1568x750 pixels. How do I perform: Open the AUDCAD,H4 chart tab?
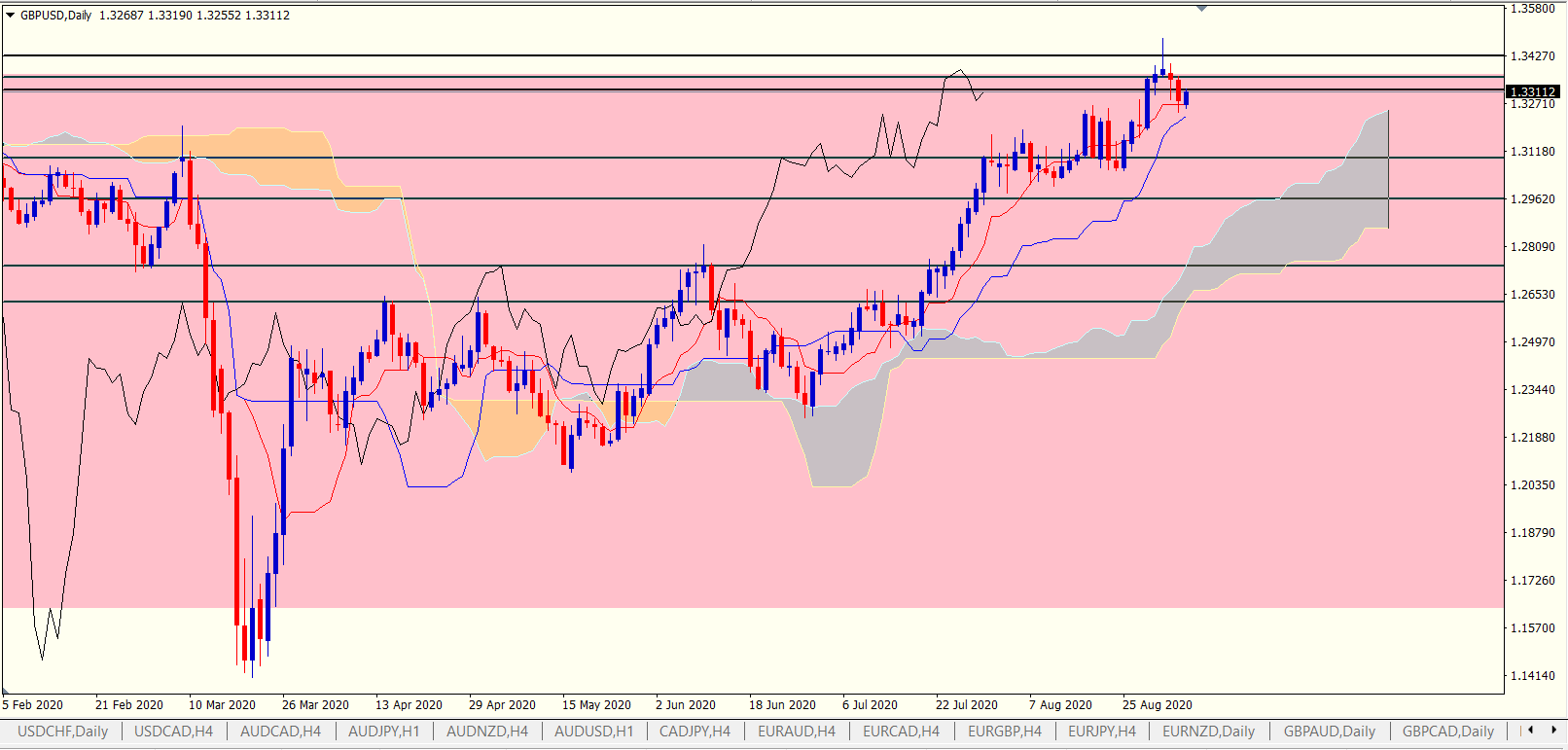tap(280, 732)
